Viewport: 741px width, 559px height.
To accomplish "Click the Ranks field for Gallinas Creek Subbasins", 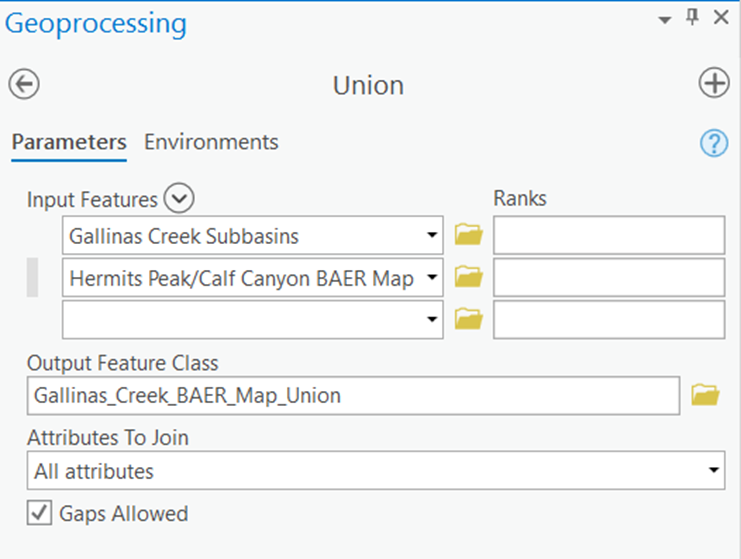I will [608, 237].
